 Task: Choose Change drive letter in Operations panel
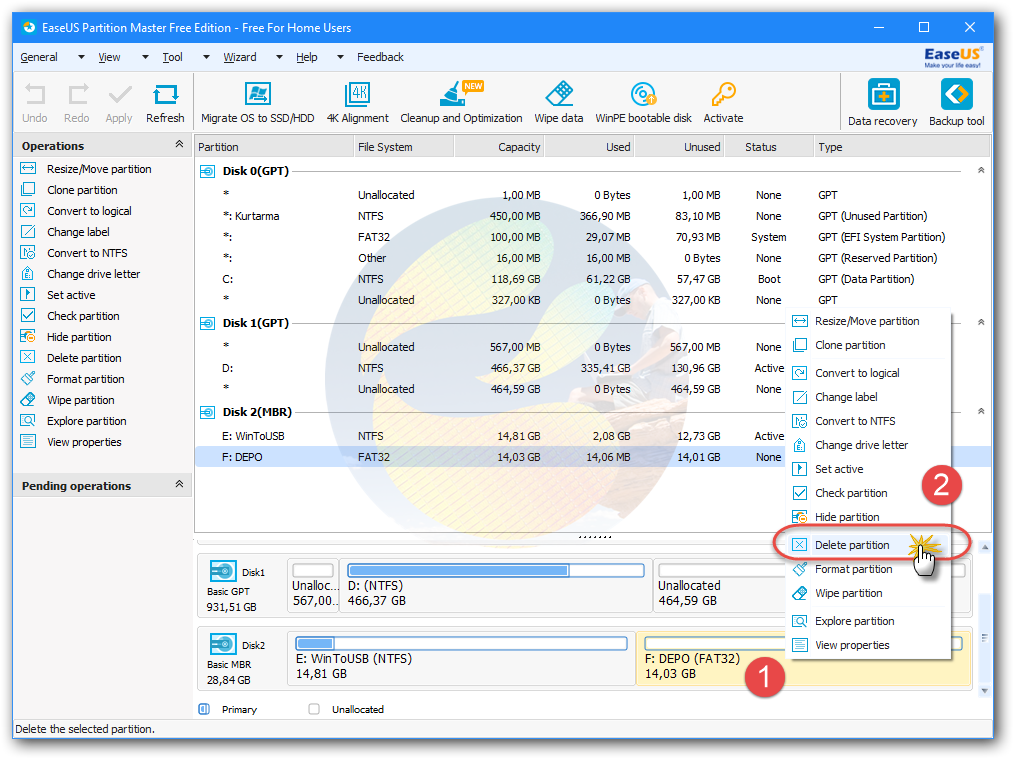coord(94,274)
